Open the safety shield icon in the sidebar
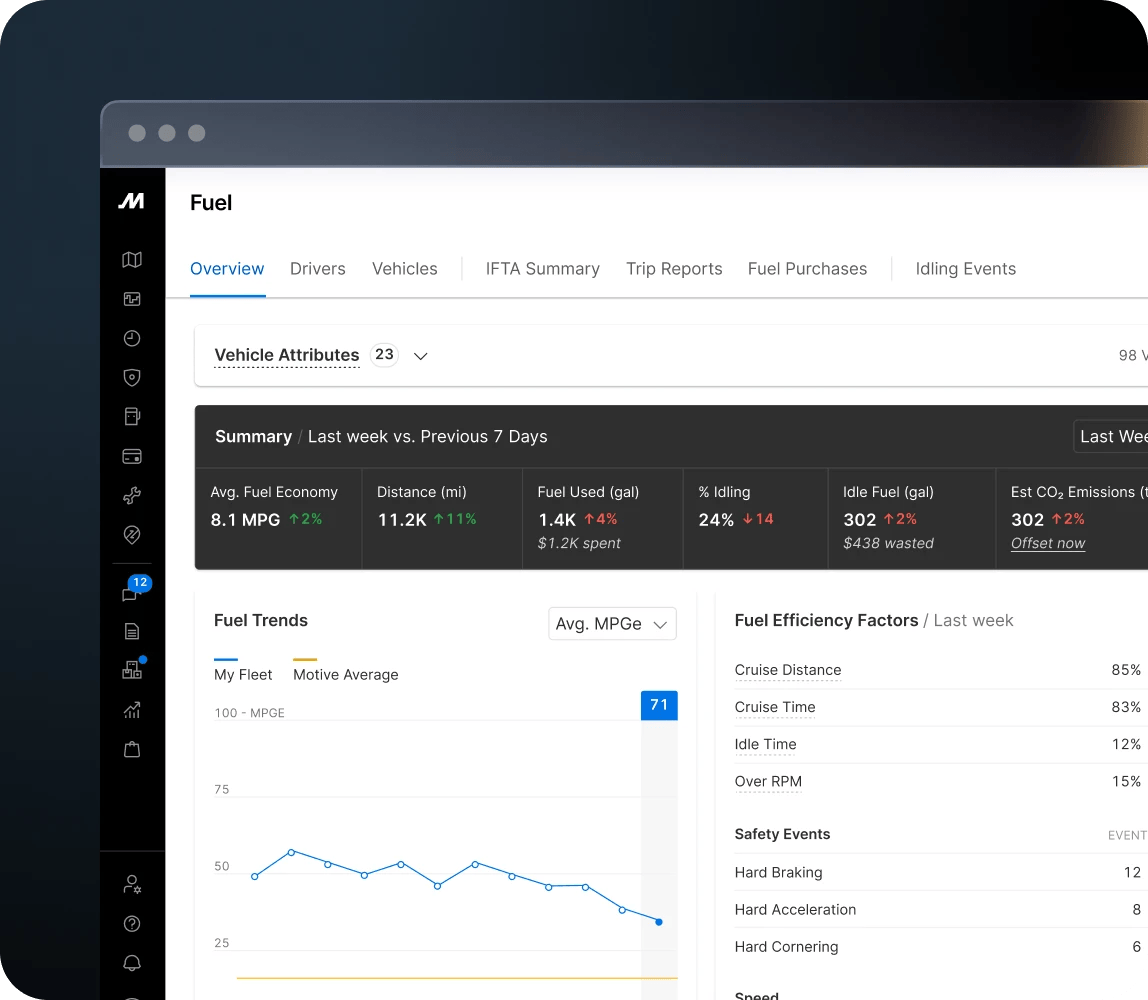Image resolution: width=1148 pixels, height=1000 pixels. (132, 378)
